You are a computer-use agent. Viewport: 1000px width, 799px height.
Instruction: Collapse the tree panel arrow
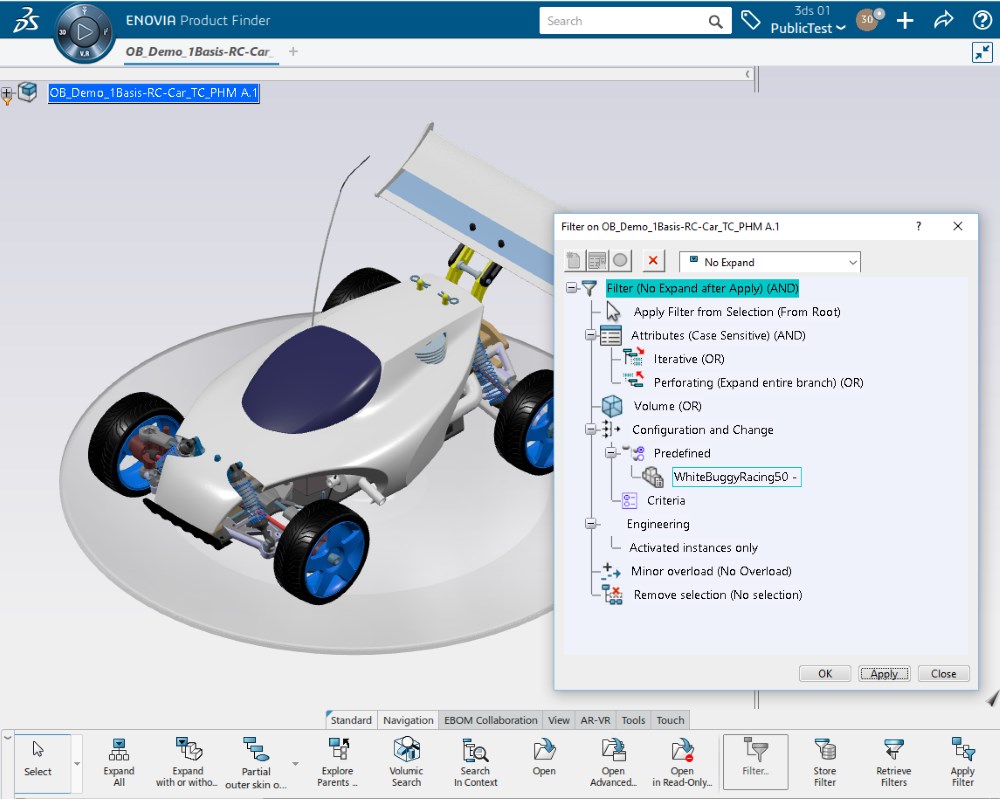coord(747,74)
